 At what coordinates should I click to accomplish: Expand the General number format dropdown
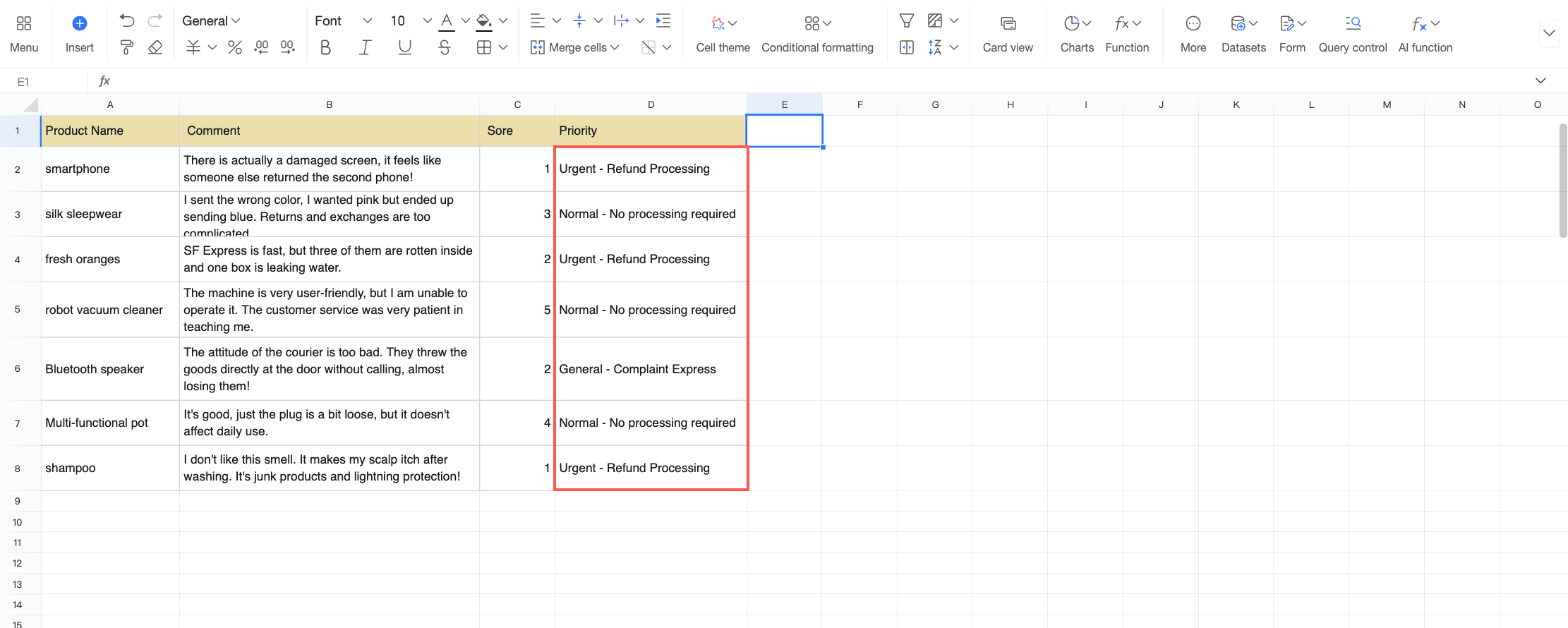point(211,20)
